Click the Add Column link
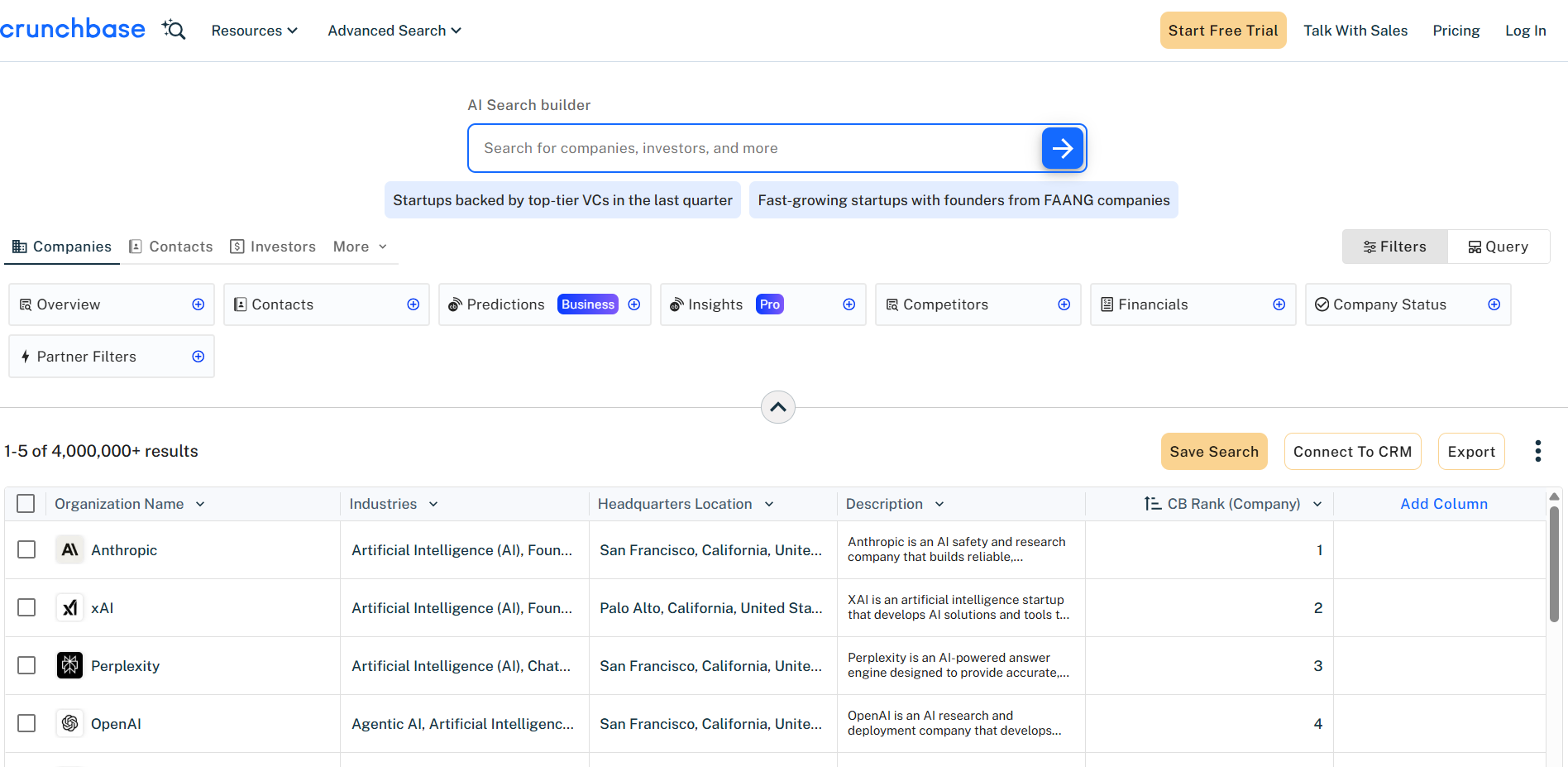 pos(1444,504)
